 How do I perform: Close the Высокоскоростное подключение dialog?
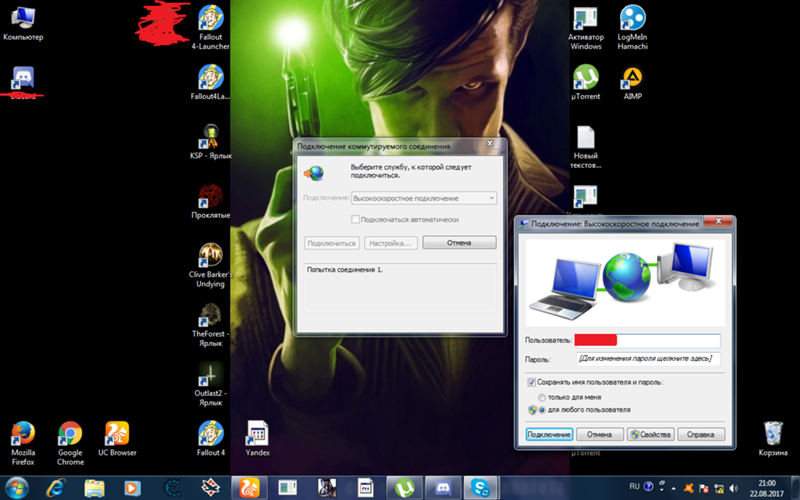point(718,221)
